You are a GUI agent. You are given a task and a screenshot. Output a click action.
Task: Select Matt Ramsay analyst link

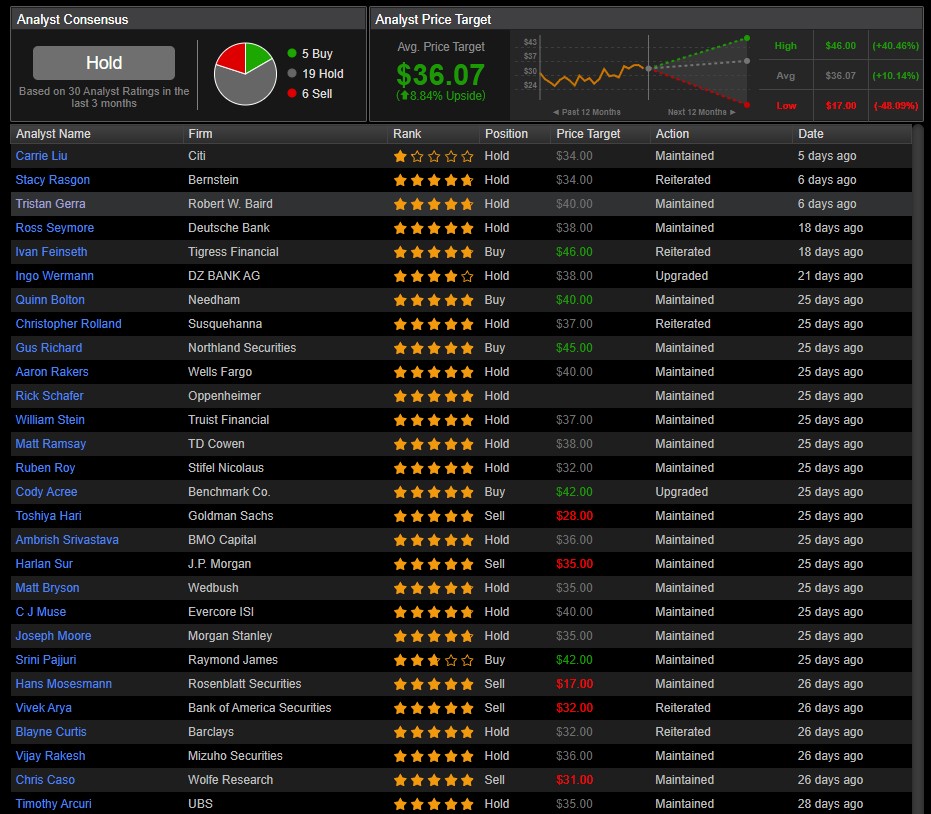(50, 444)
